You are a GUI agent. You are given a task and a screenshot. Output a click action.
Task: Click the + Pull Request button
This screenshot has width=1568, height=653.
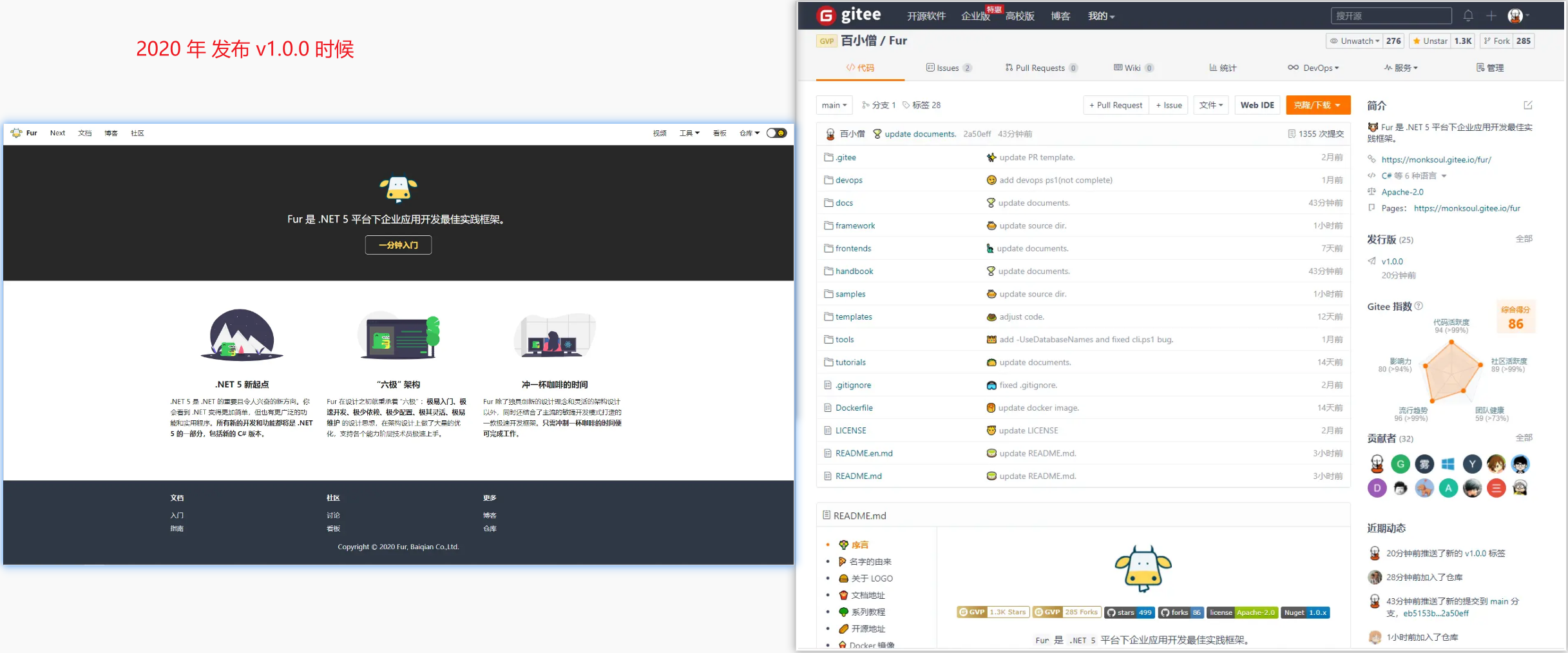[x=1116, y=105]
